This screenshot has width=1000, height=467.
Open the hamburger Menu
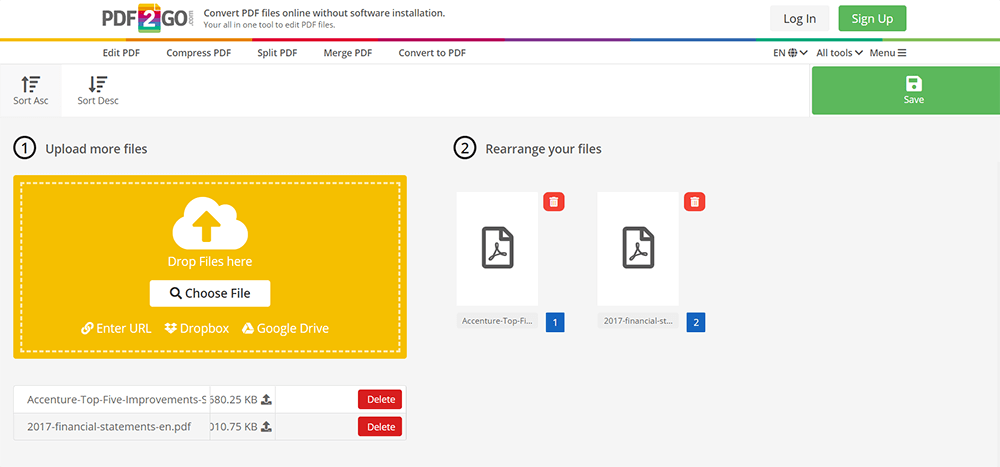[x=888, y=53]
